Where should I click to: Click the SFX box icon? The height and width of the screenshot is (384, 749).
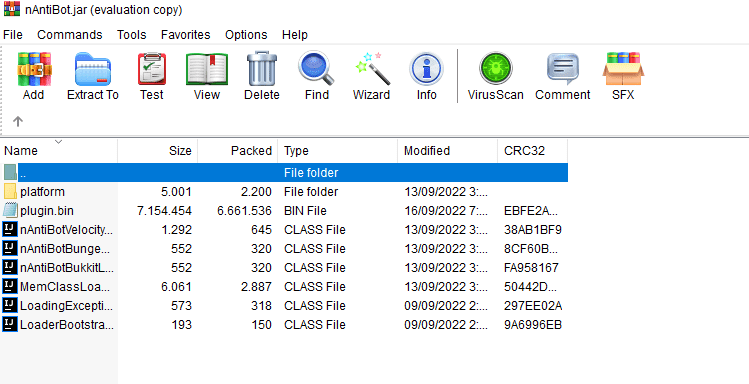click(x=623, y=69)
